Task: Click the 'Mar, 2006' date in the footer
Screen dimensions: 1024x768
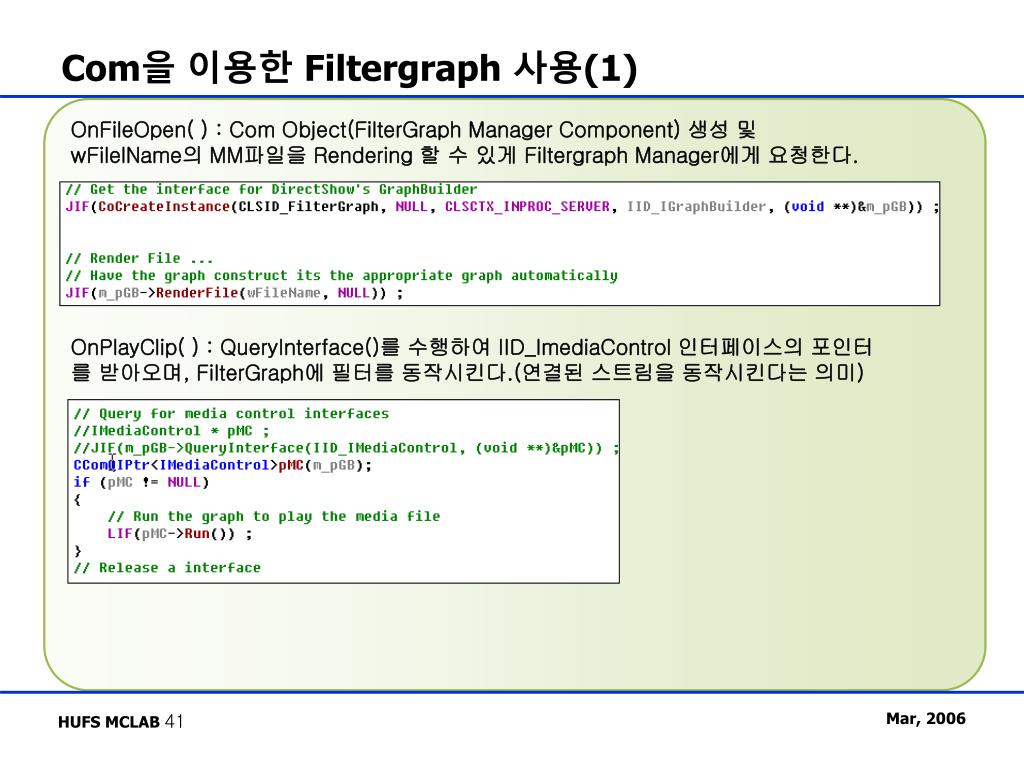Action: click(925, 719)
